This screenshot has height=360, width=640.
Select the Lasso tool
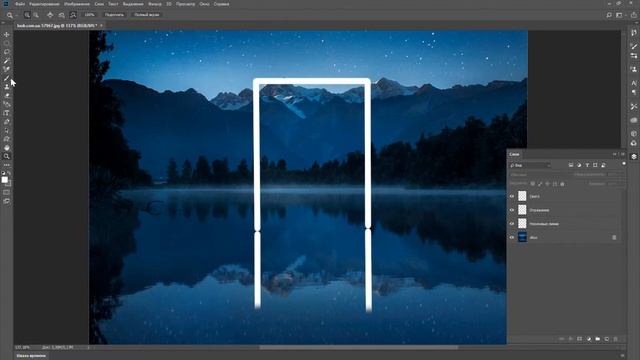[x=7, y=52]
